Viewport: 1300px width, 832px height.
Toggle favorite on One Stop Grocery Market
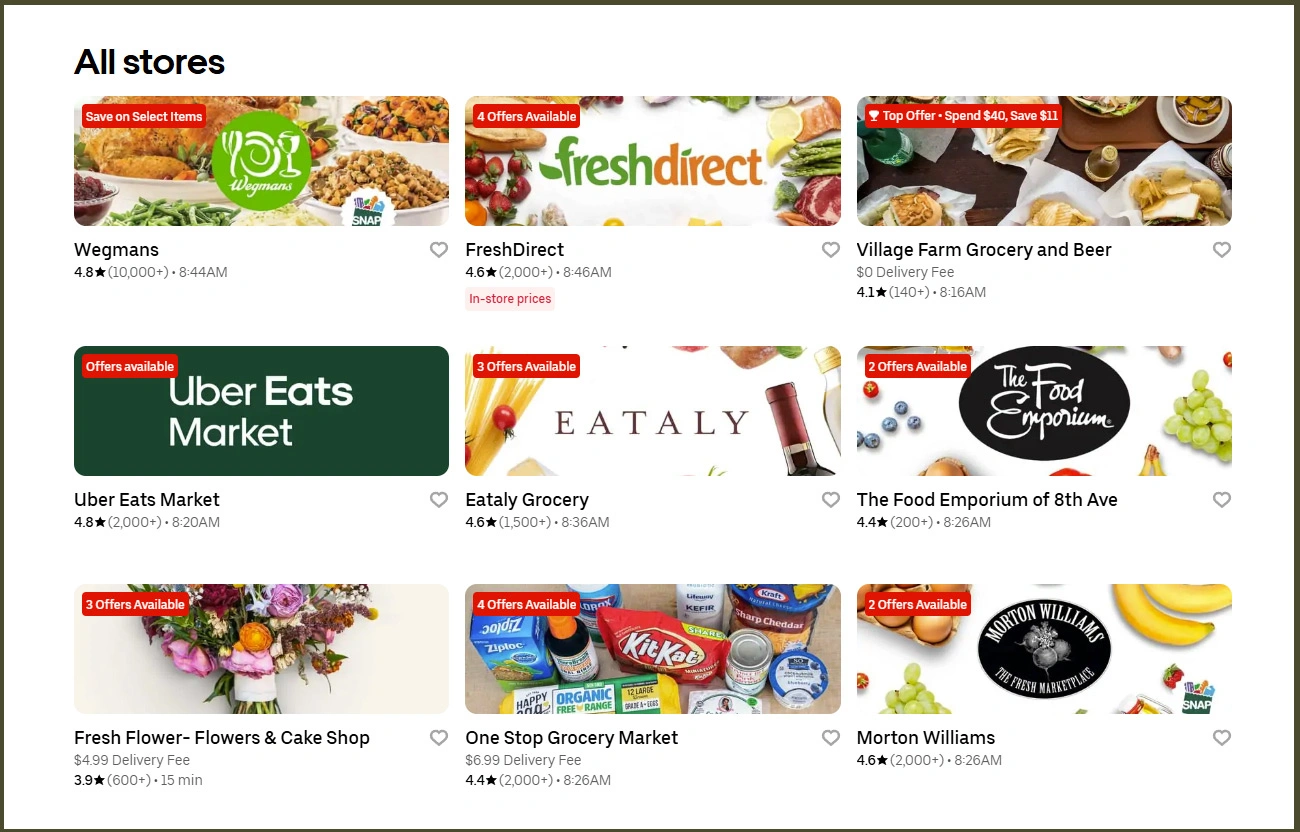(831, 738)
